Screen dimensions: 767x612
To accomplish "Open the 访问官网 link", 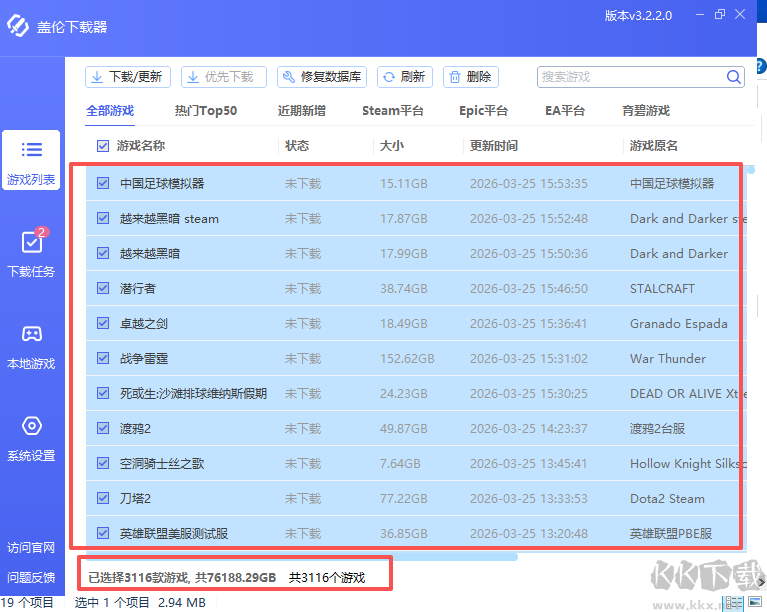I will click(31, 547).
